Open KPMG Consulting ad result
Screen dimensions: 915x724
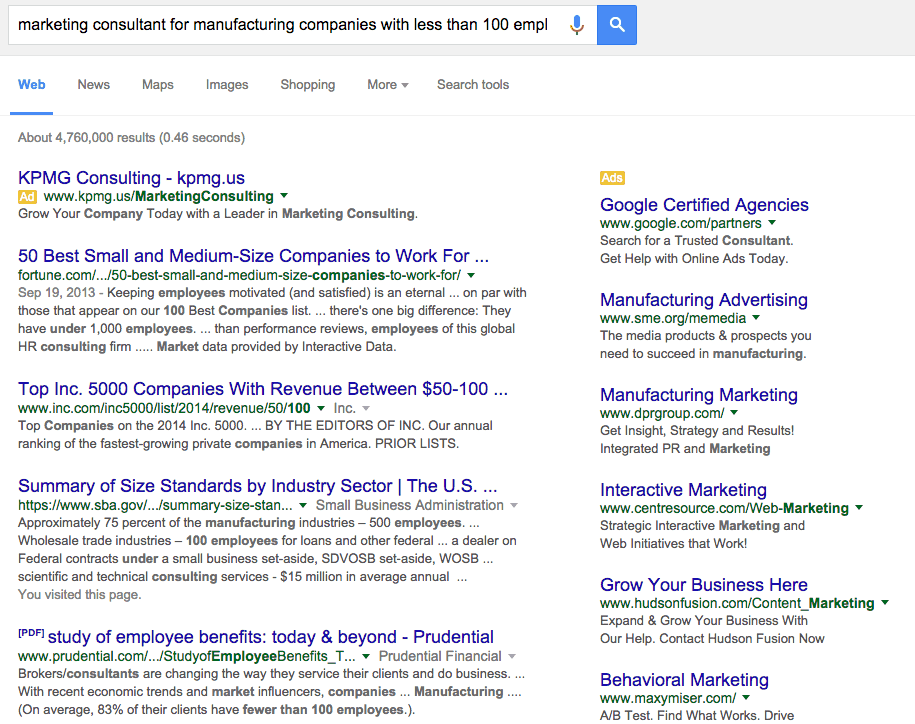point(131,177)
